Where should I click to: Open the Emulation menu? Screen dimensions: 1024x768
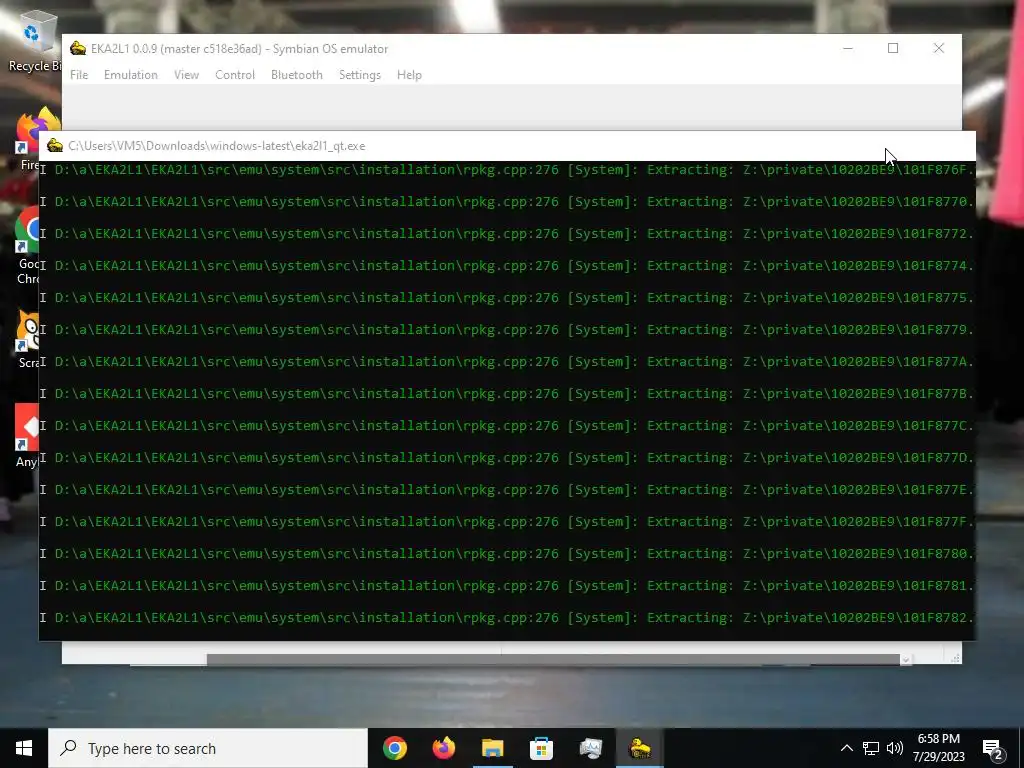(x=131, y=75)
